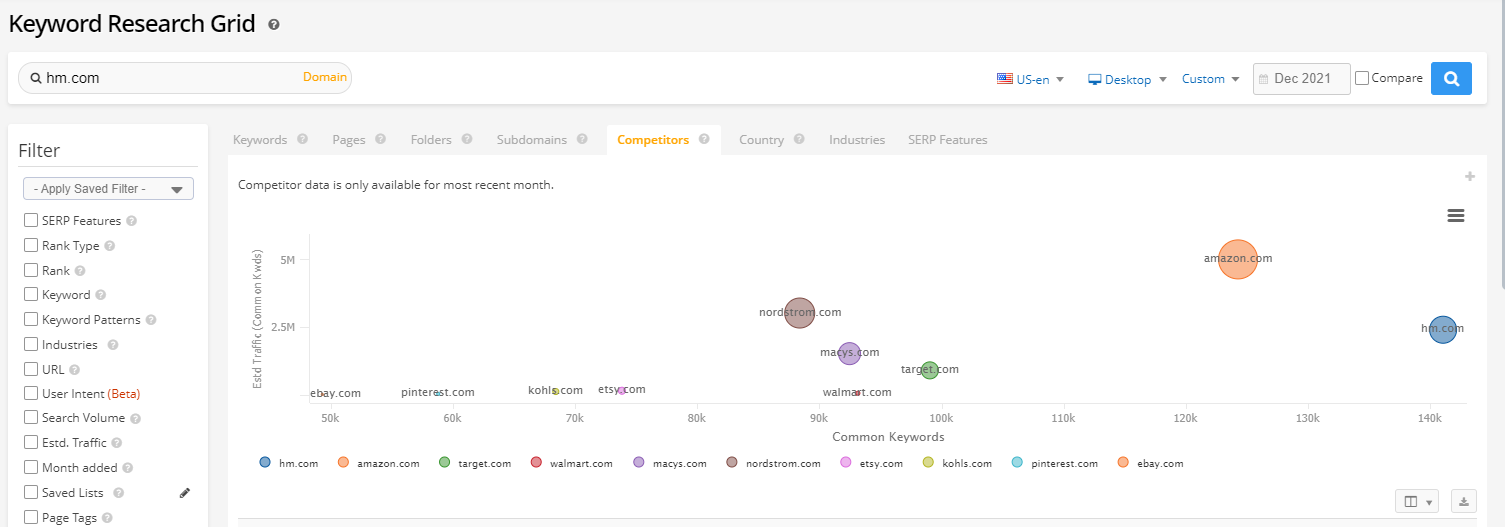Tick the User Intent filter checkbox

(x=31, y=394)
